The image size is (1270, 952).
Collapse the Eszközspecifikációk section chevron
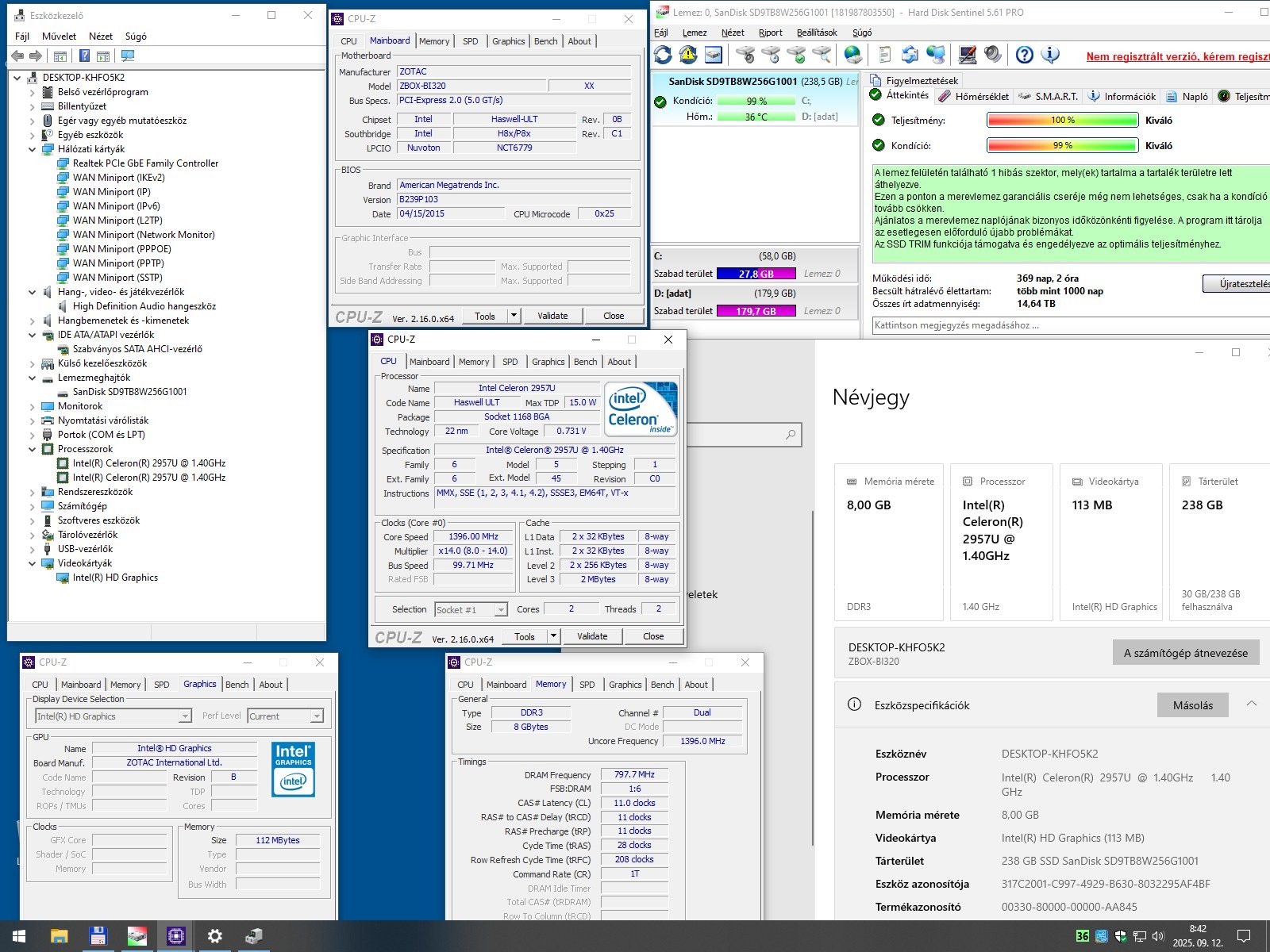[1251, 704]
